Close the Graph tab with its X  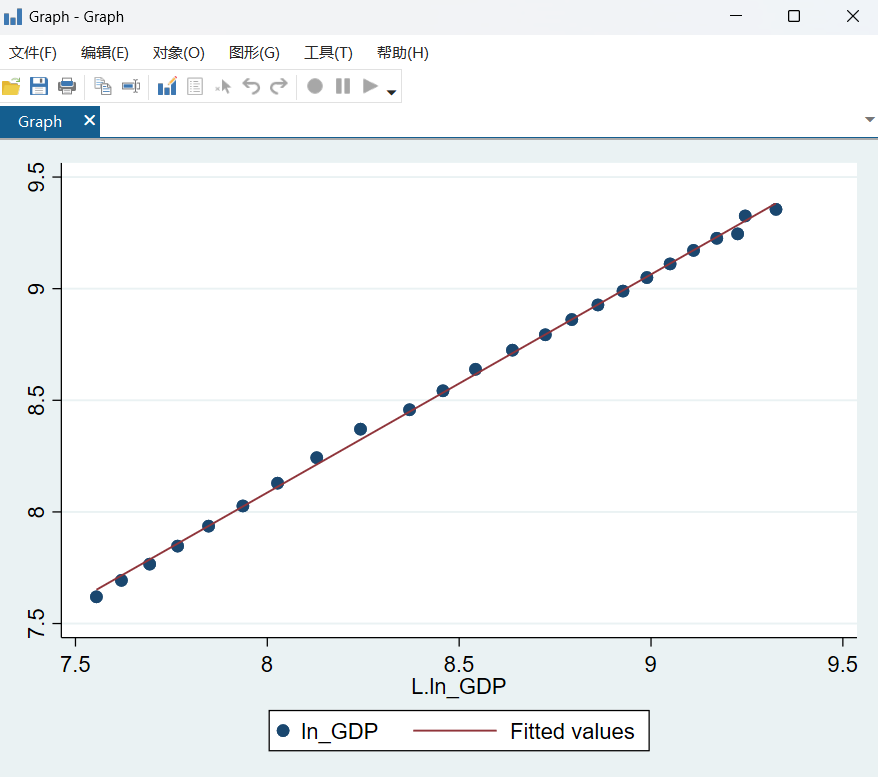(89, 121)
